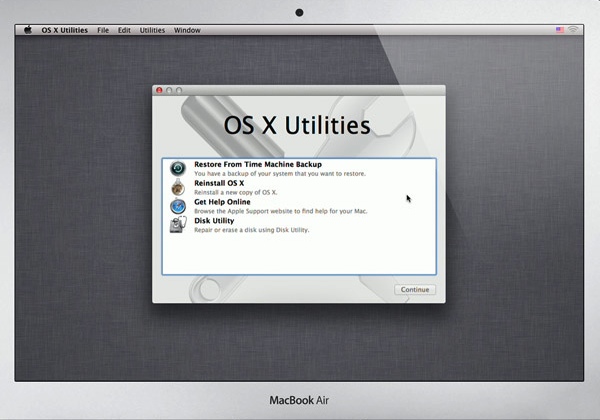Image resolution: width=600 pixels, height=420 pixels.
Task: Open the Window menu
Action: 187,30
